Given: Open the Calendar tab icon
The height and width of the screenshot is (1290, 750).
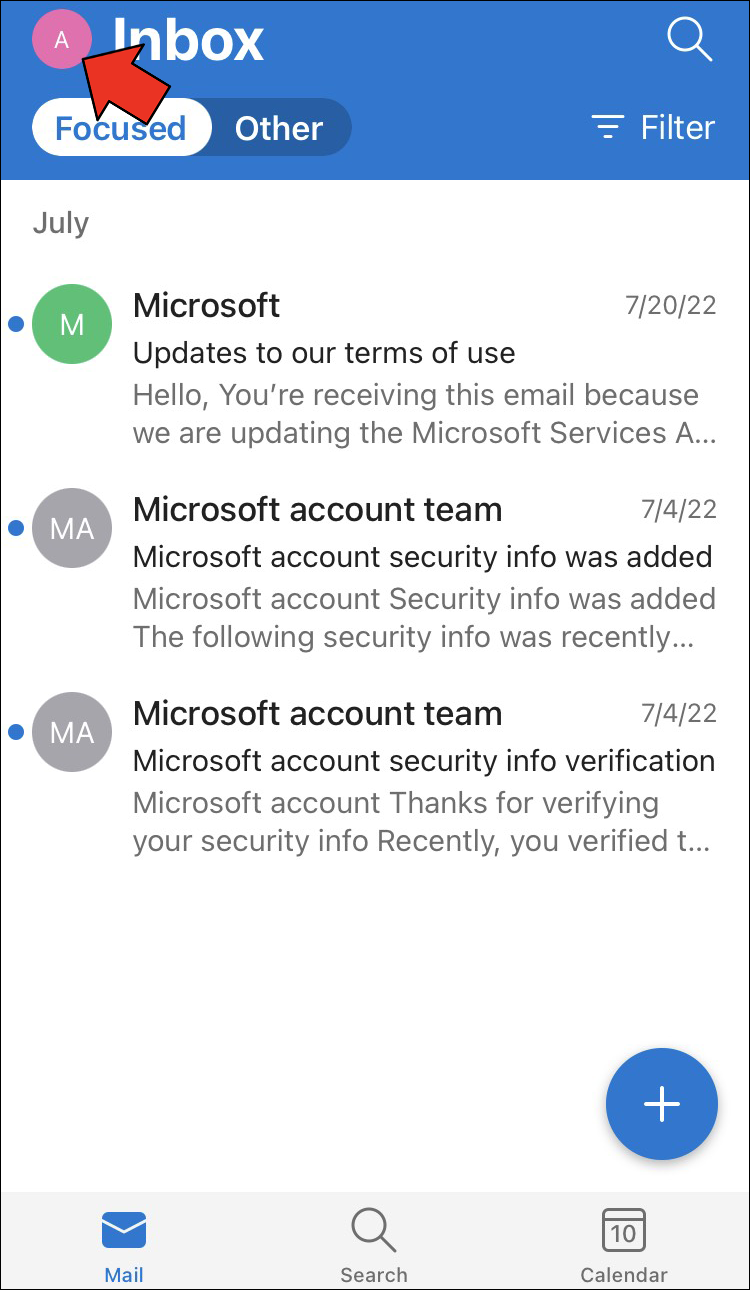Looking at the screenshot, I should coord(623,1231).
